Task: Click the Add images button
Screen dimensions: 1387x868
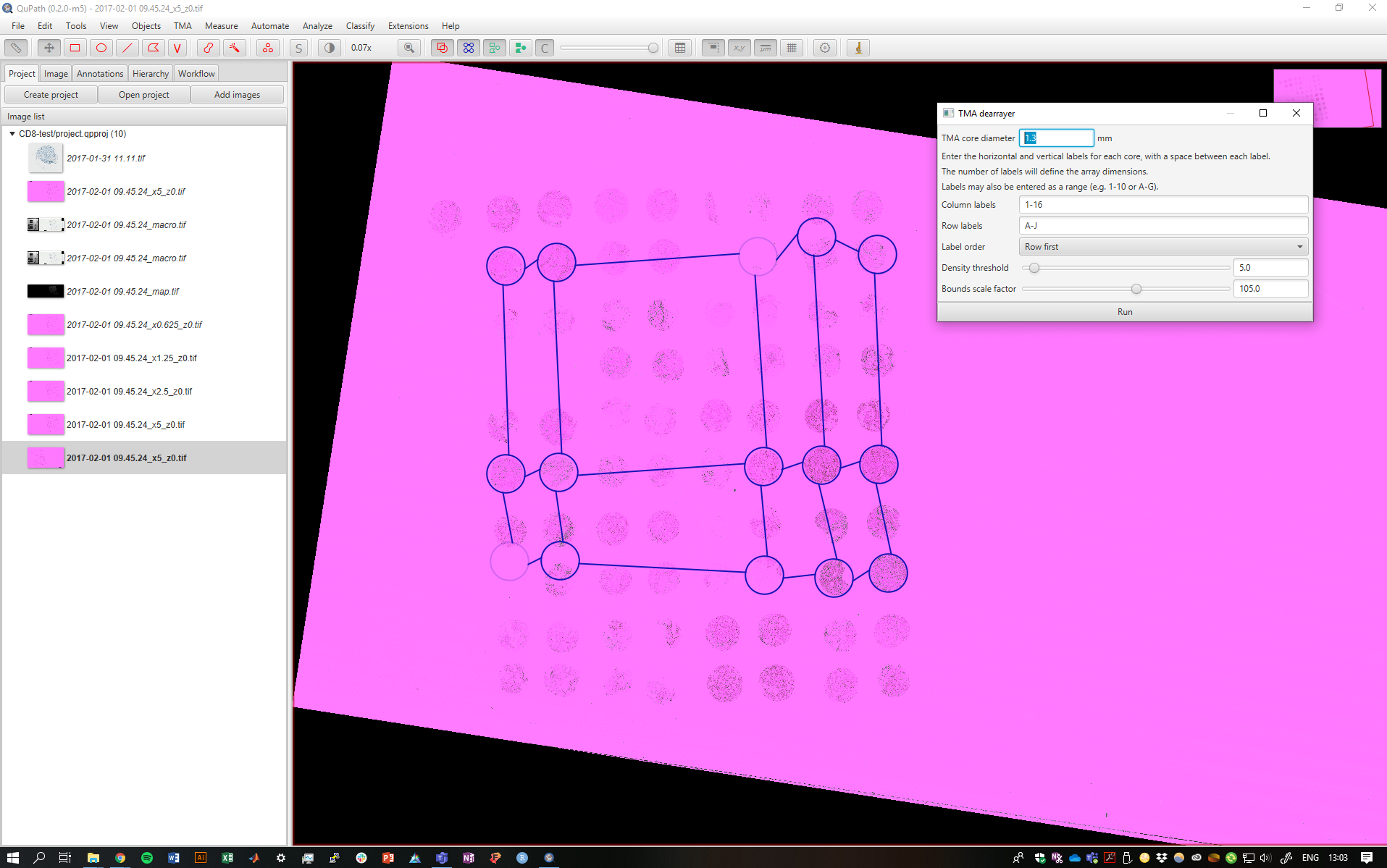Action: tap(237, 94)
